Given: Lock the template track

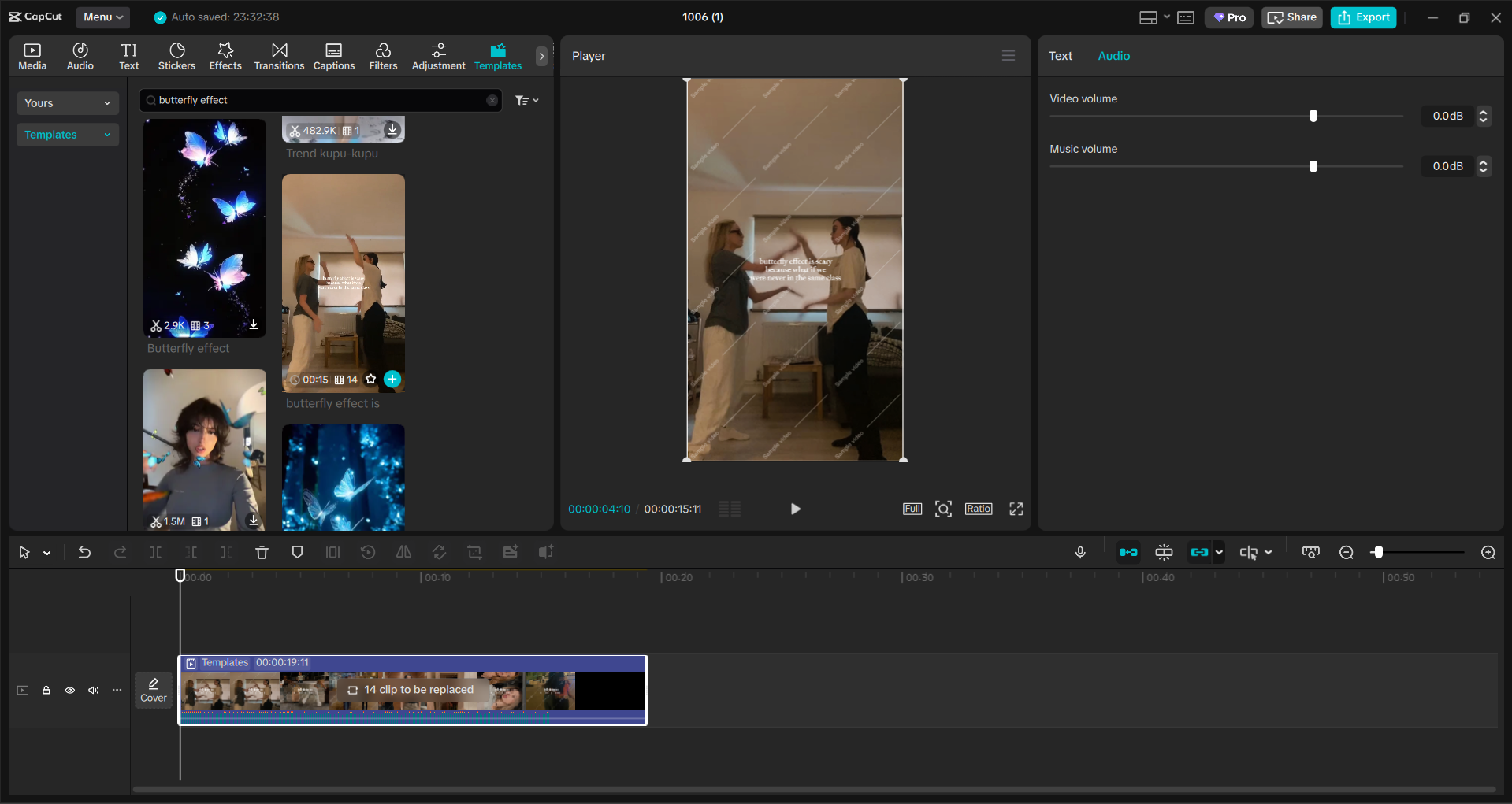Looking at the screenshot, I should point(46,690).
